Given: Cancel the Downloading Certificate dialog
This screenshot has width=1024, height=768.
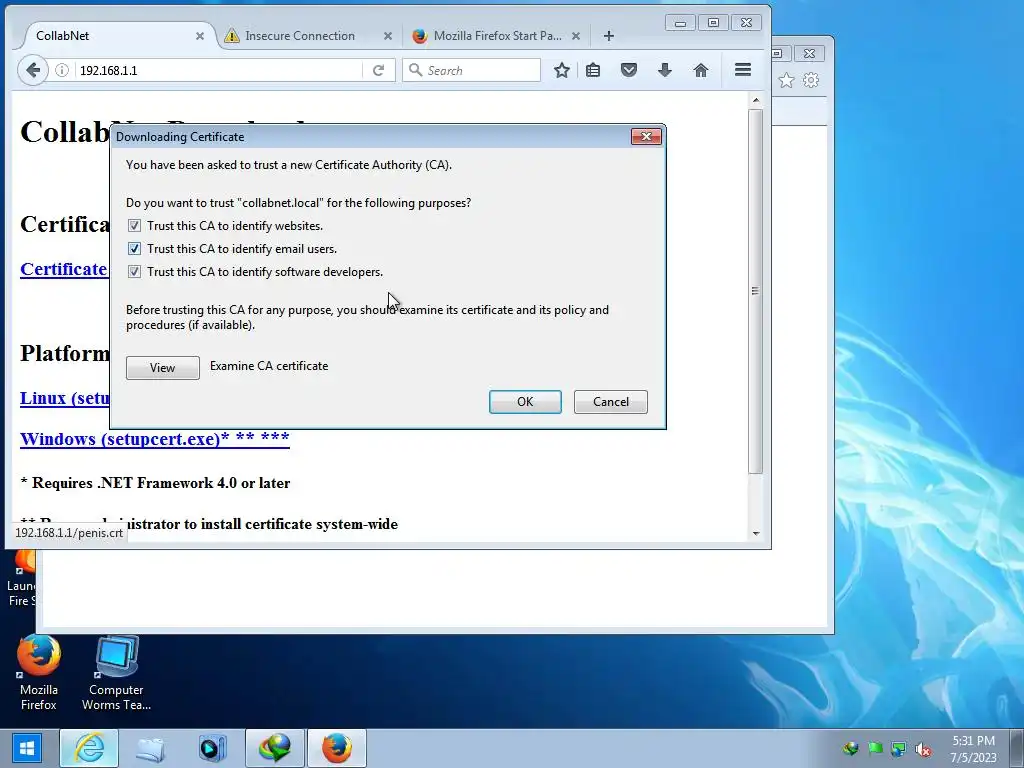Looking at the screenshot, I should (x=611, y=402).
